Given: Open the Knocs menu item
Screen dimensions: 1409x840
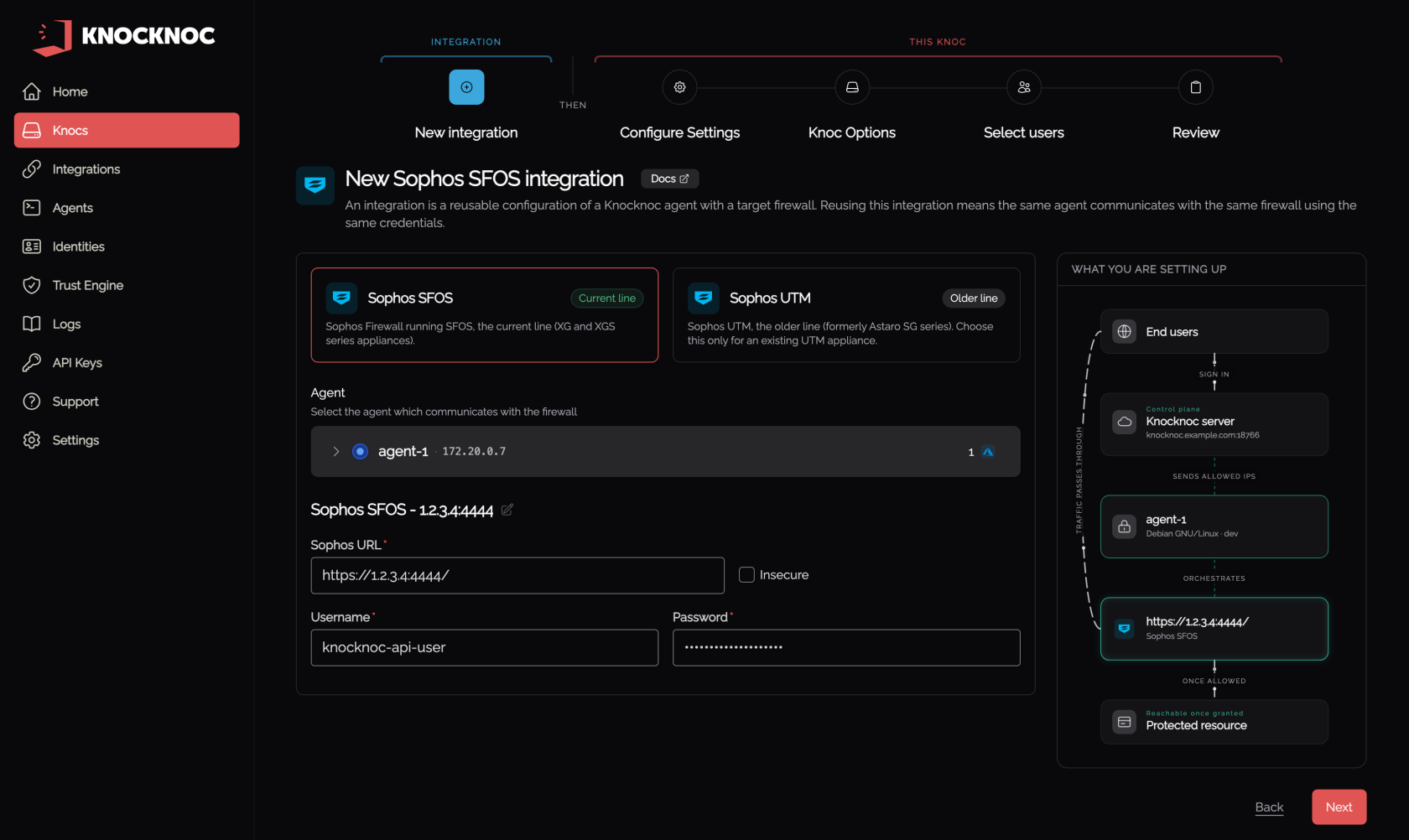Looking at the screenshot, I should [127, 131].
